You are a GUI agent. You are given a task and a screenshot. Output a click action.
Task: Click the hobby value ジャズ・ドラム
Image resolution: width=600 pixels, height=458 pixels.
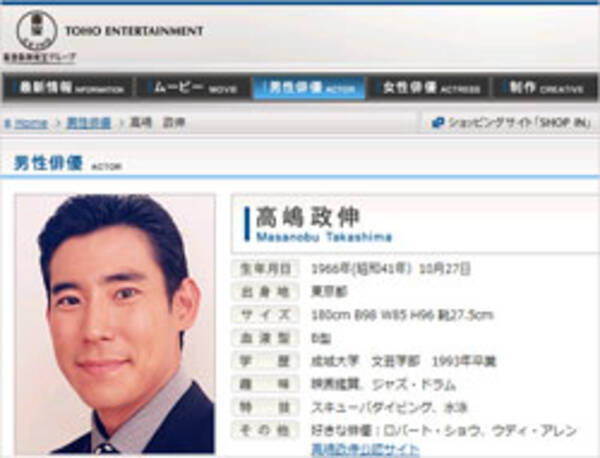click(414, 385)
